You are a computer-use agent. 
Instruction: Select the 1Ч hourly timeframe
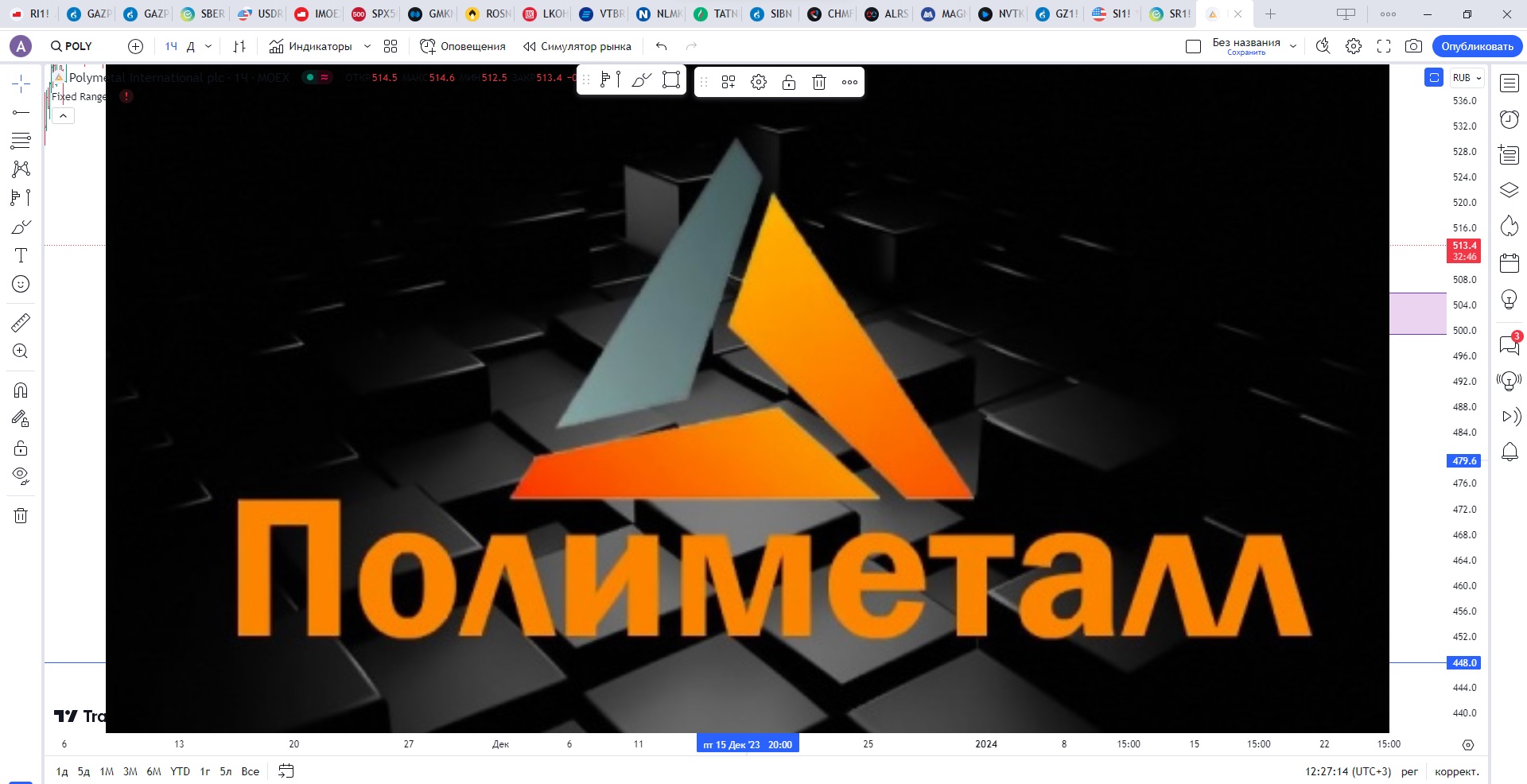(x=171, y=46)
